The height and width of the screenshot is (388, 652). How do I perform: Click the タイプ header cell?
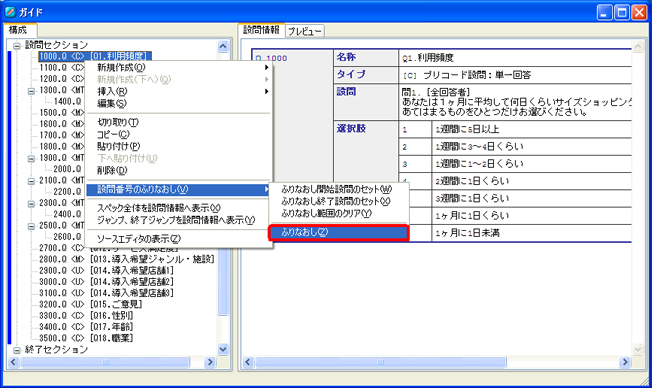point(366,75)
